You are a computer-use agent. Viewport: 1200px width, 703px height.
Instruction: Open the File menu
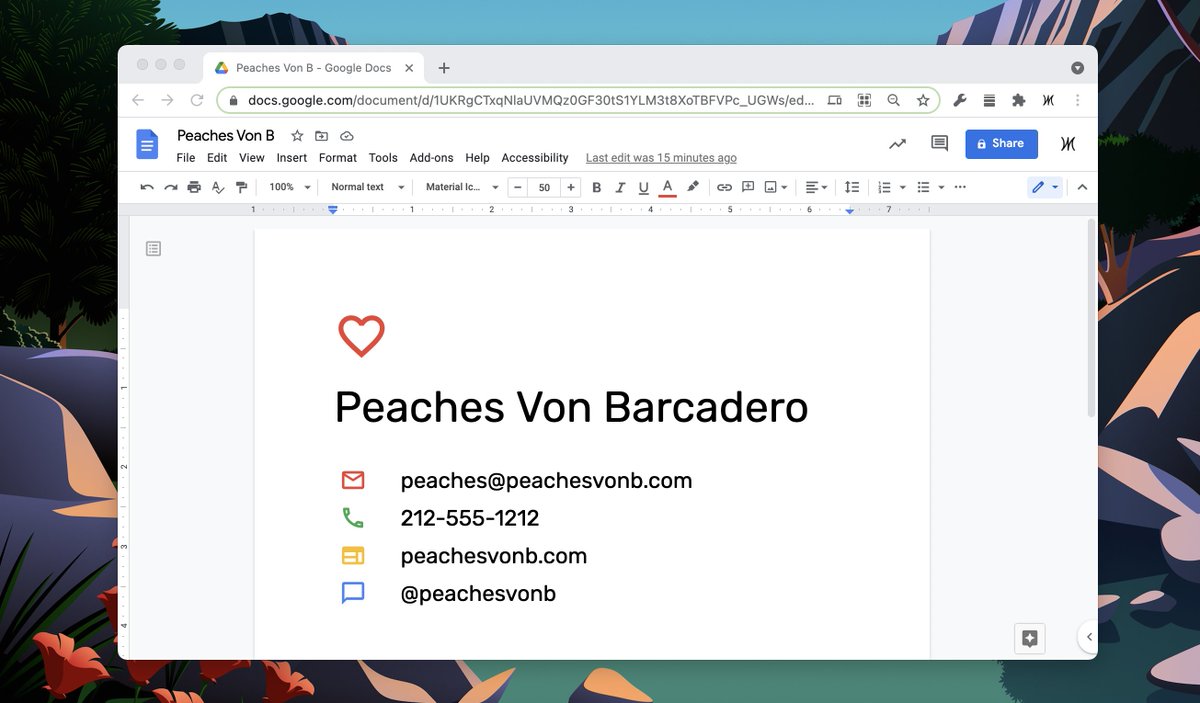186,158
